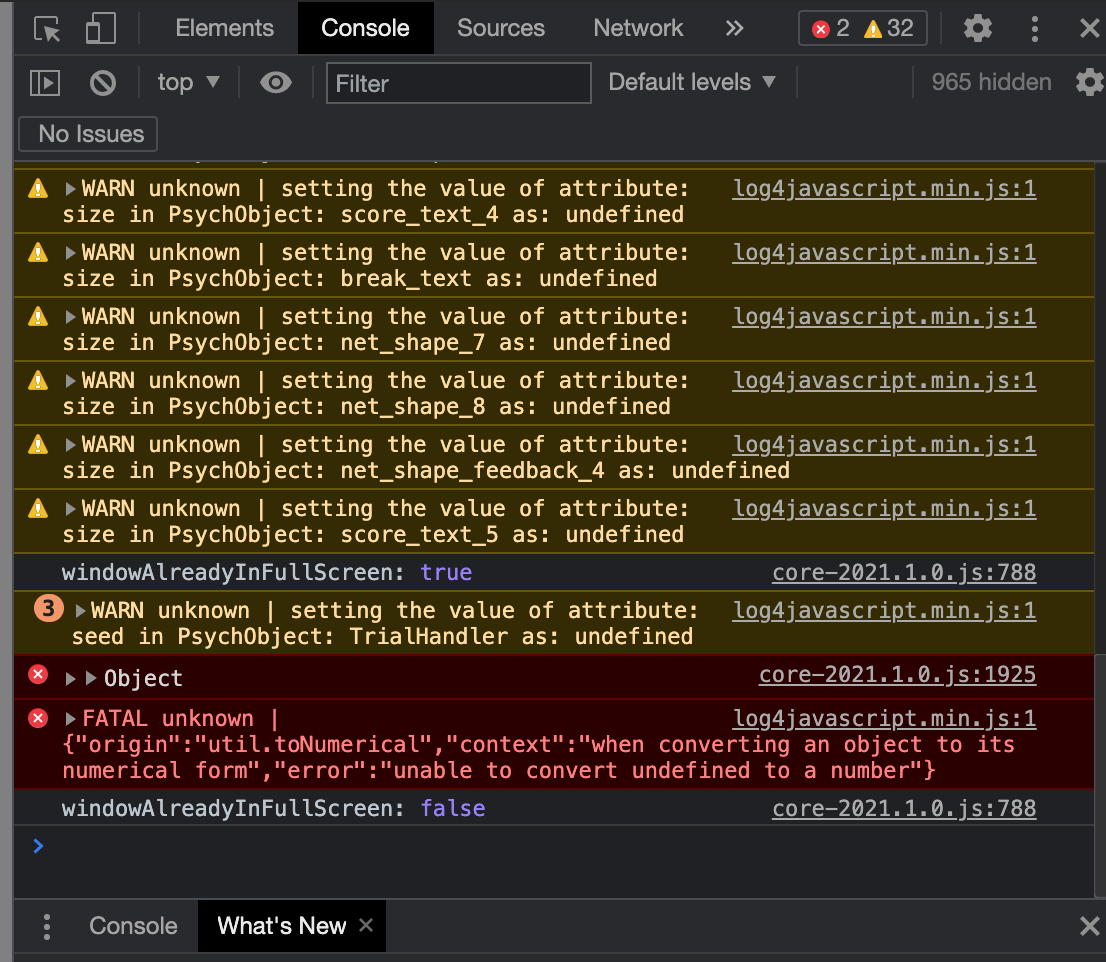The height and width of the screenshot is (962, 1106).
Task: Click the console vertical scrollbar
Action: pos(1100,776)
